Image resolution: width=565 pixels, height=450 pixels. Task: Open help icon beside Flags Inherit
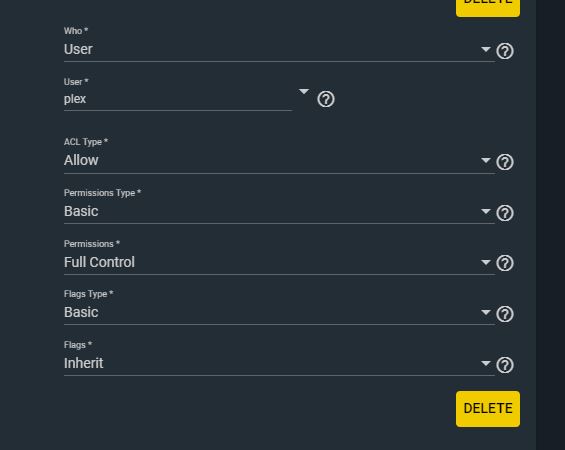(505, 365)
